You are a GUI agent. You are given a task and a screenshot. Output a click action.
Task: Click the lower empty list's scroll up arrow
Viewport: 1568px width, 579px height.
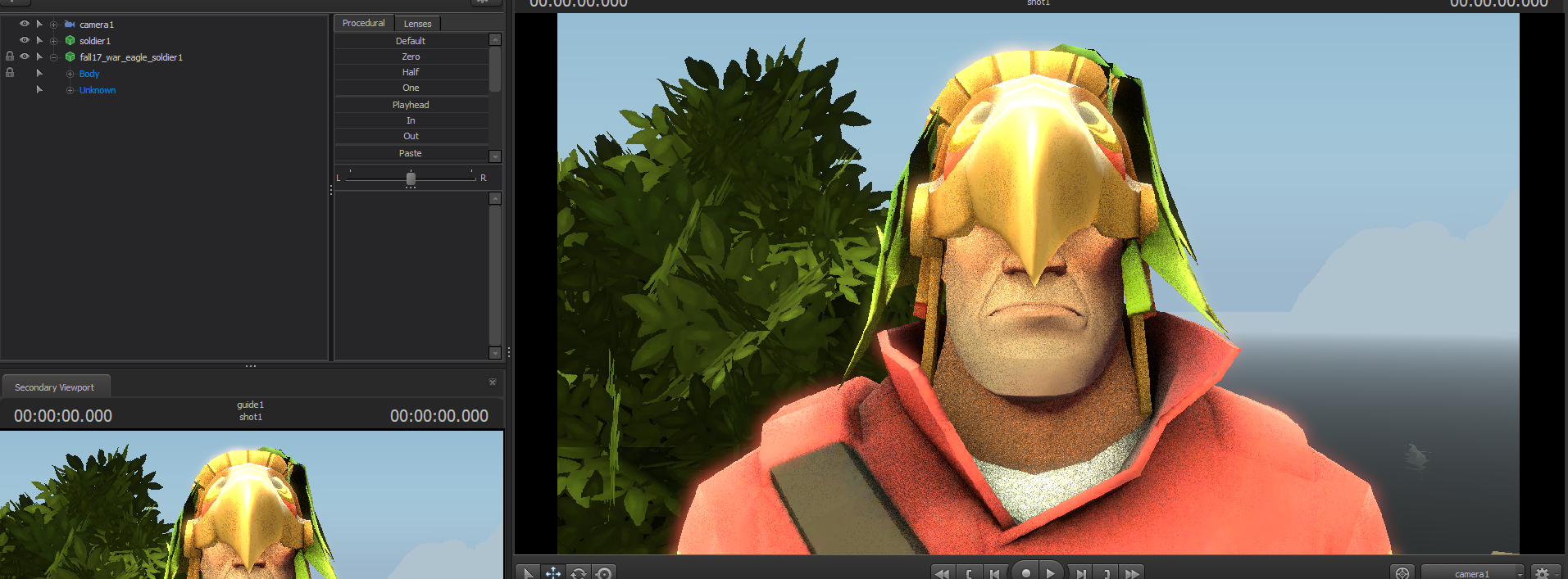495,198
